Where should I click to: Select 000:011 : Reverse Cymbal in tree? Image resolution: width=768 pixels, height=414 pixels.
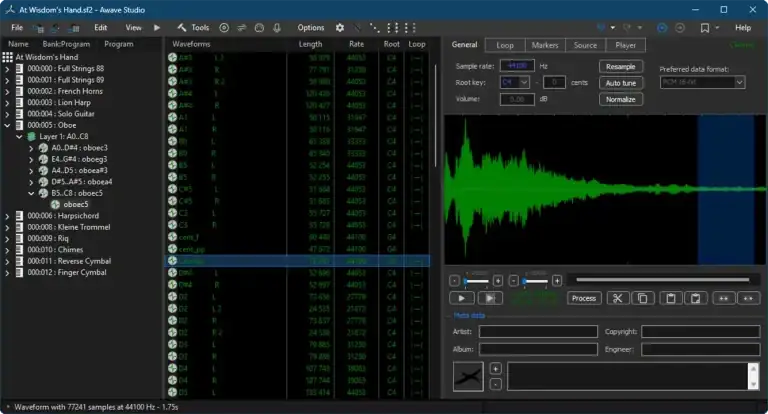pyautogui.click(x=69, y=261)
